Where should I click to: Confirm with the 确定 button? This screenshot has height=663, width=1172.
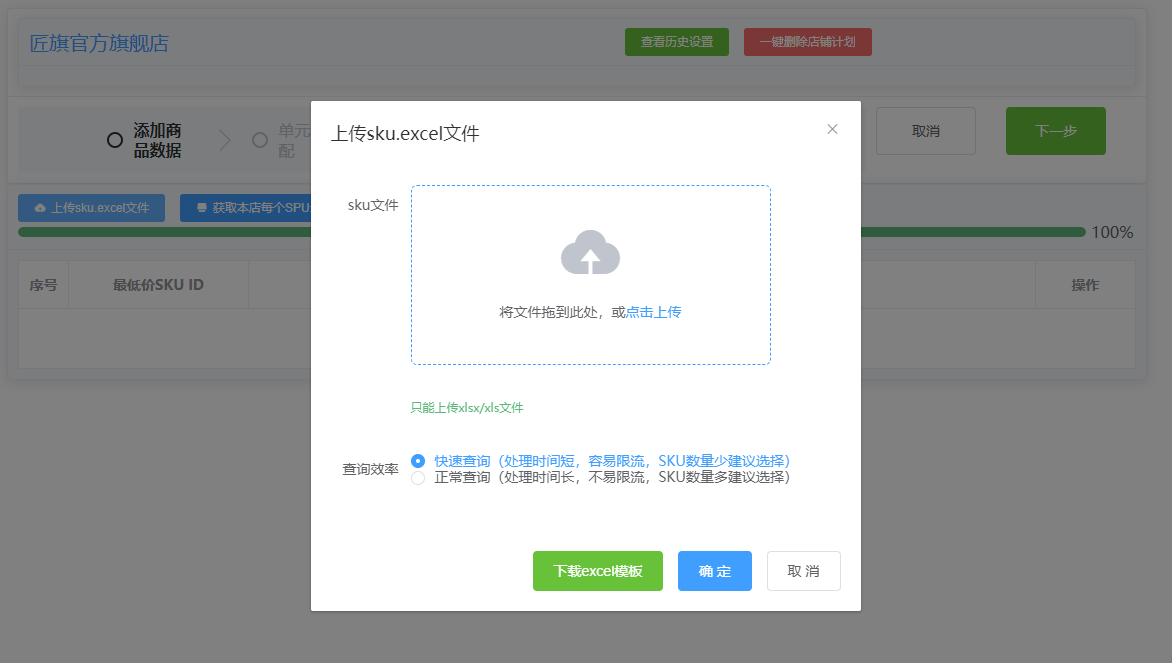pos(715,571)
